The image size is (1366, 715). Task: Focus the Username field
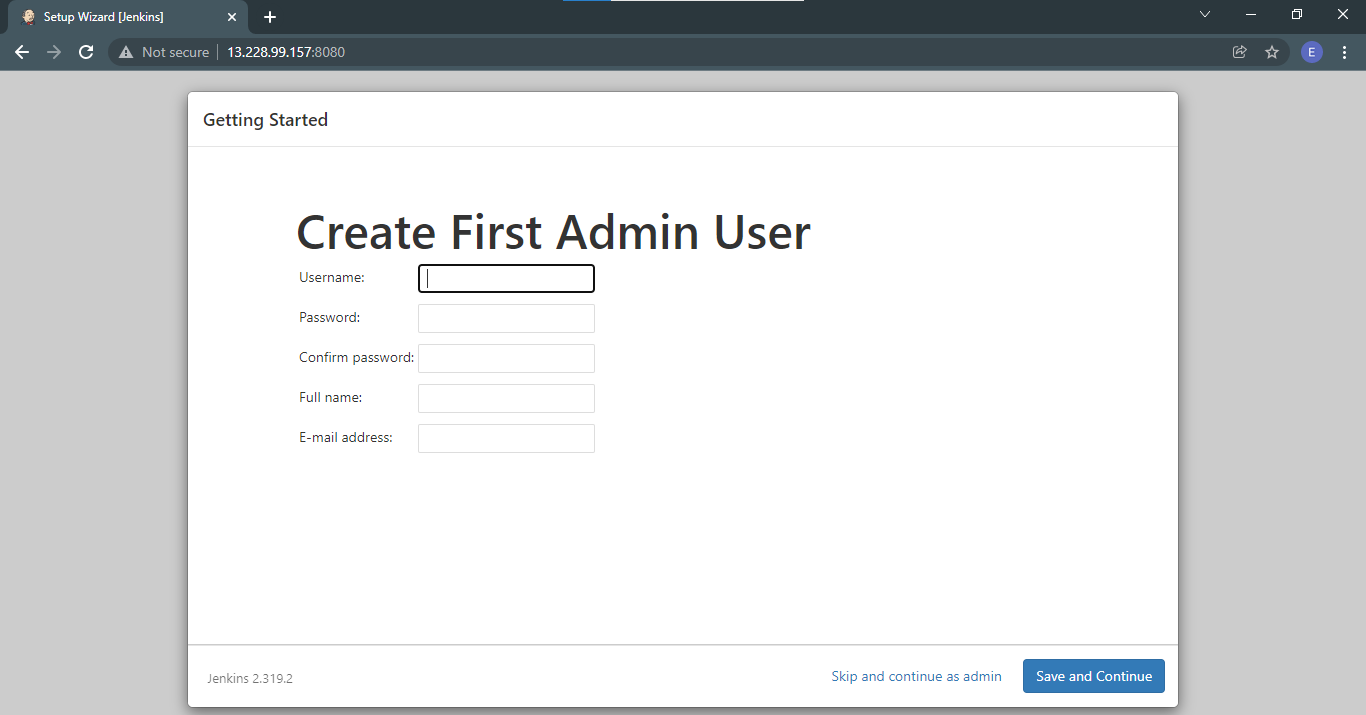pyautogui.click(x=506, y=278)
